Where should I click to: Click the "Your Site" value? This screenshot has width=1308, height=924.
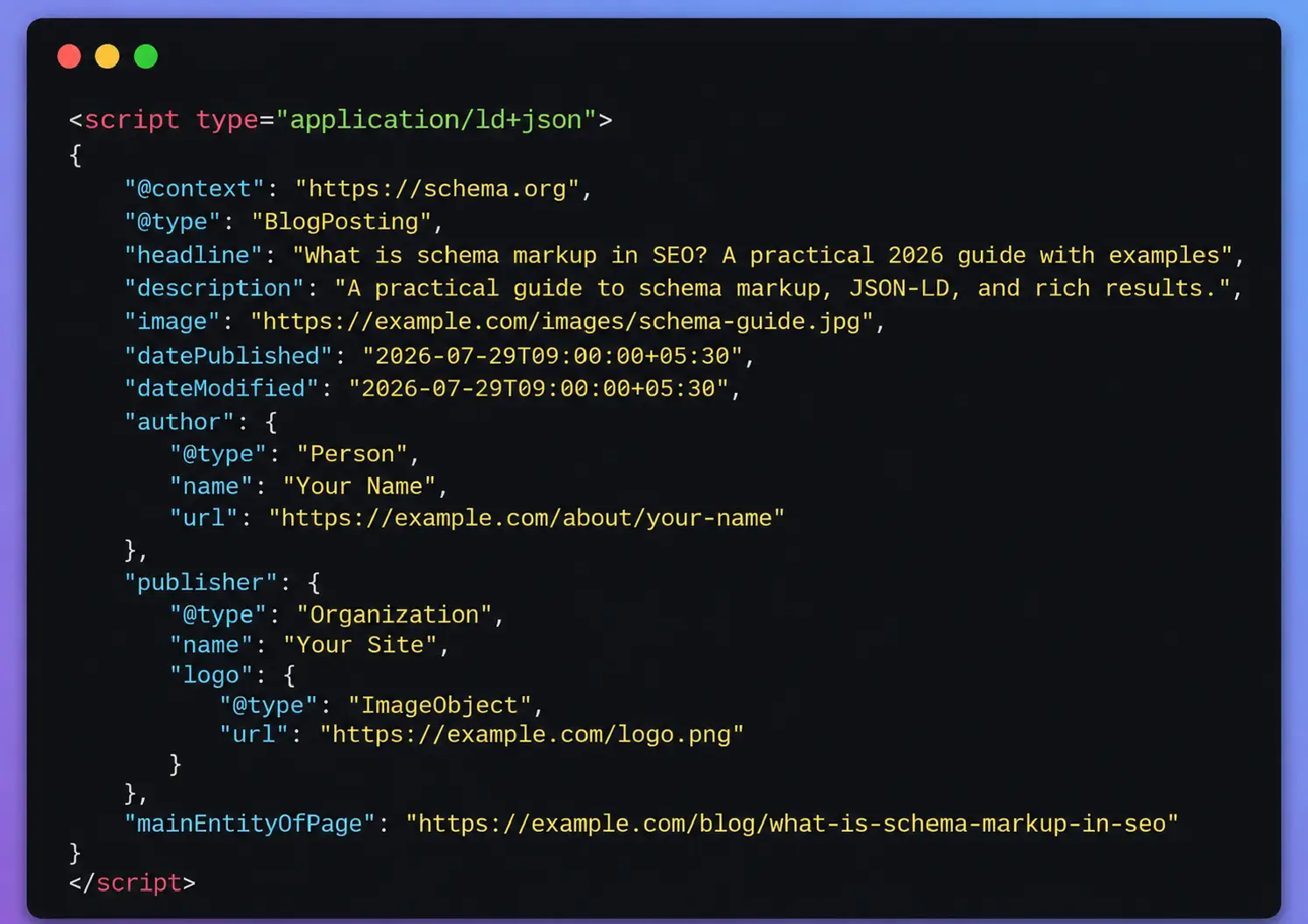coord(359,645)
